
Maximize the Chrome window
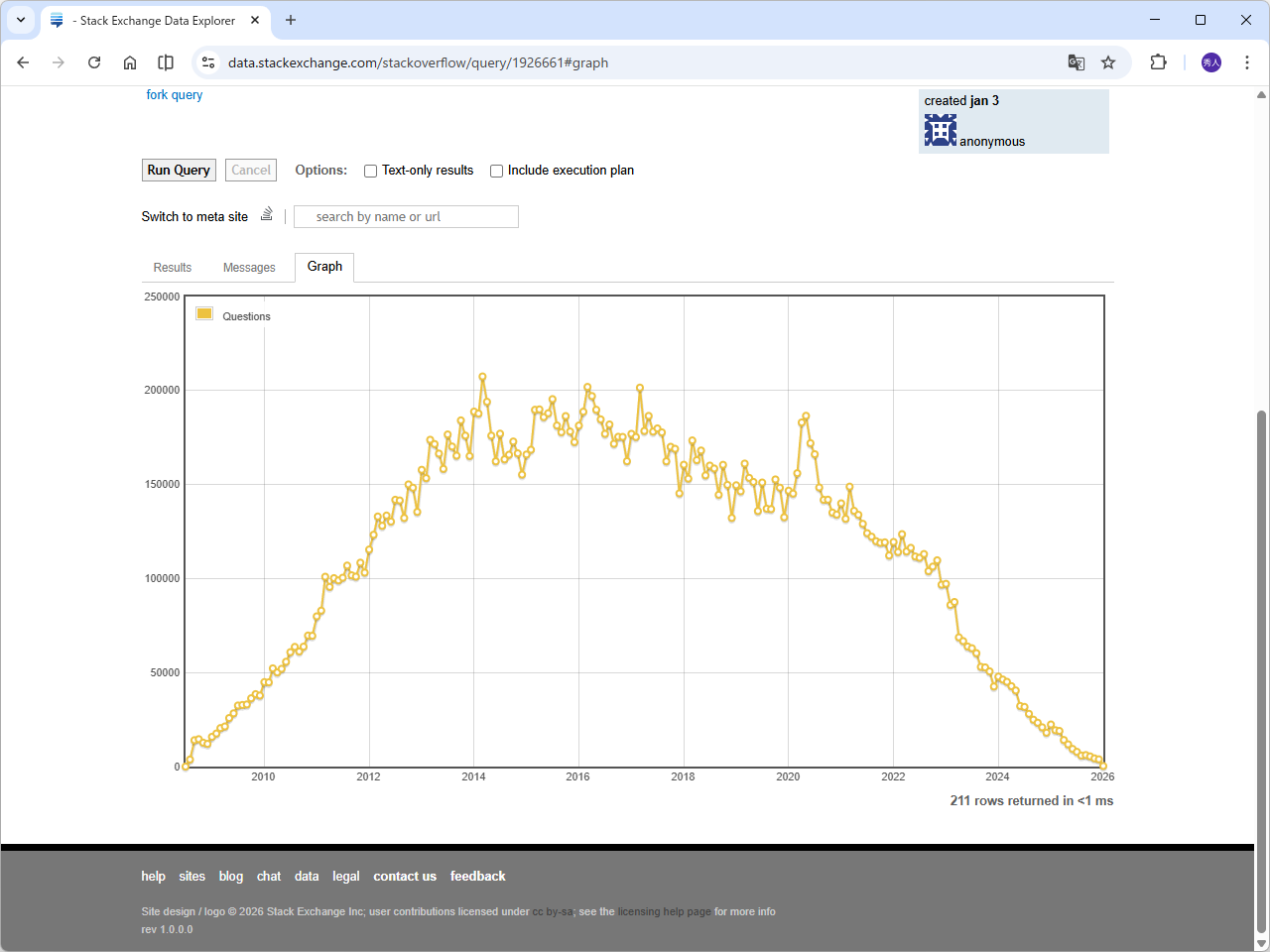pyautogui.click(x=1201, y=20)
